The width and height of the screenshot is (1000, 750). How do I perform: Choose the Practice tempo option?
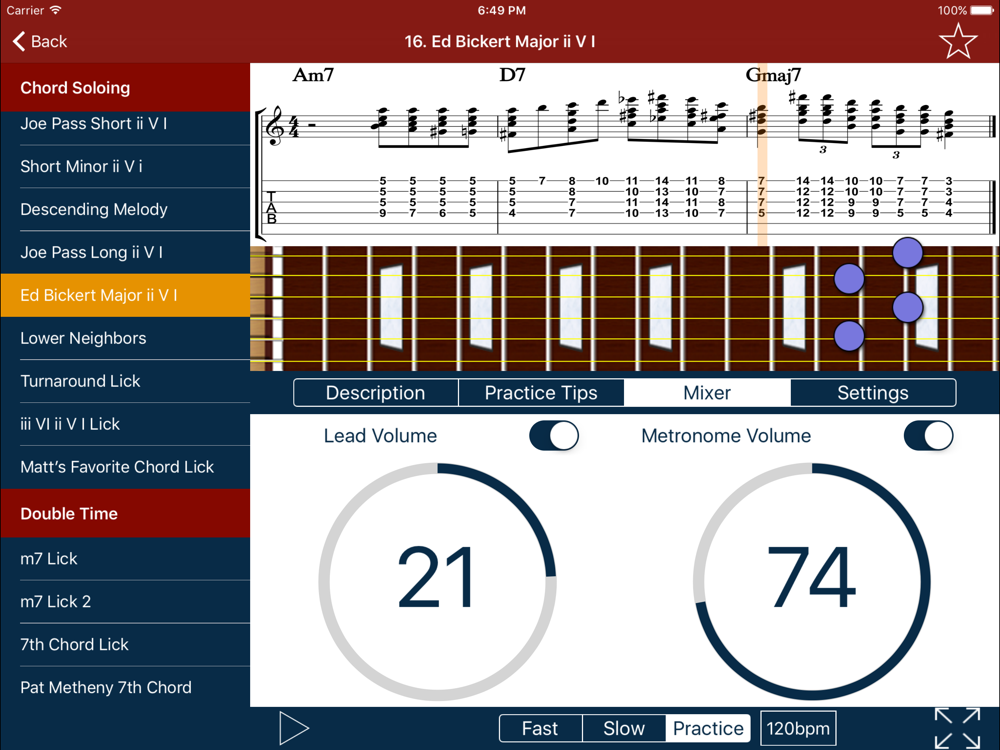point(708,728)
